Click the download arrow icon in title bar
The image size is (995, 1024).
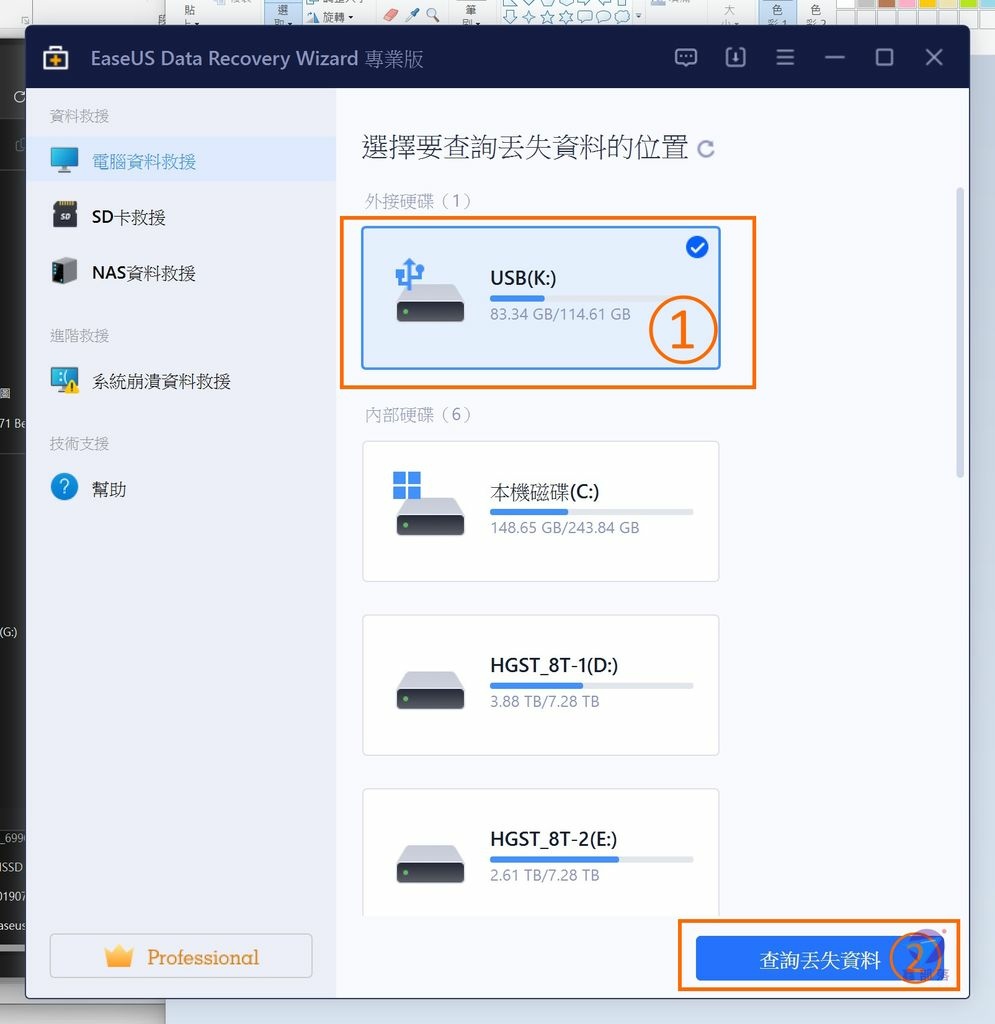coord(735,57)
